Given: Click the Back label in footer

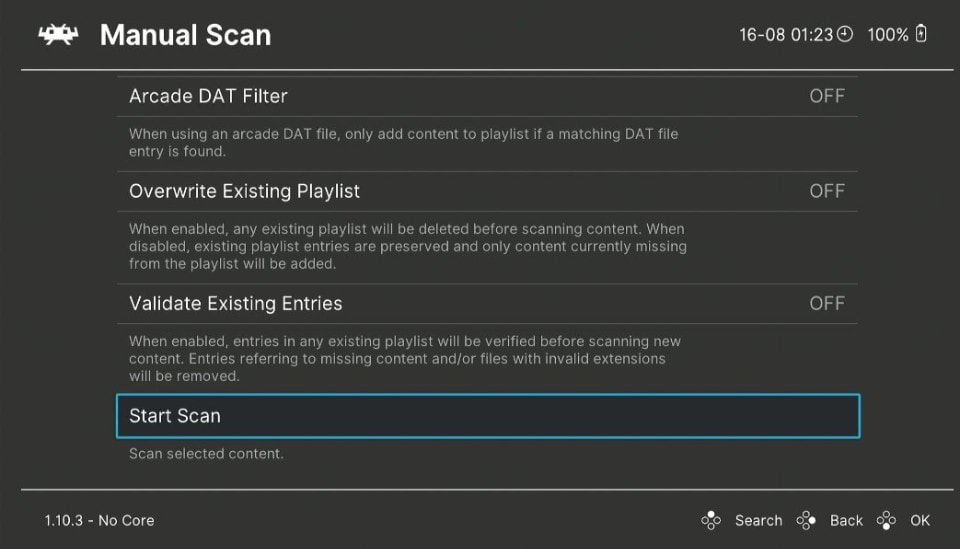Looking at the screenshot, I should pyautogui.click(x=846, y=520).
